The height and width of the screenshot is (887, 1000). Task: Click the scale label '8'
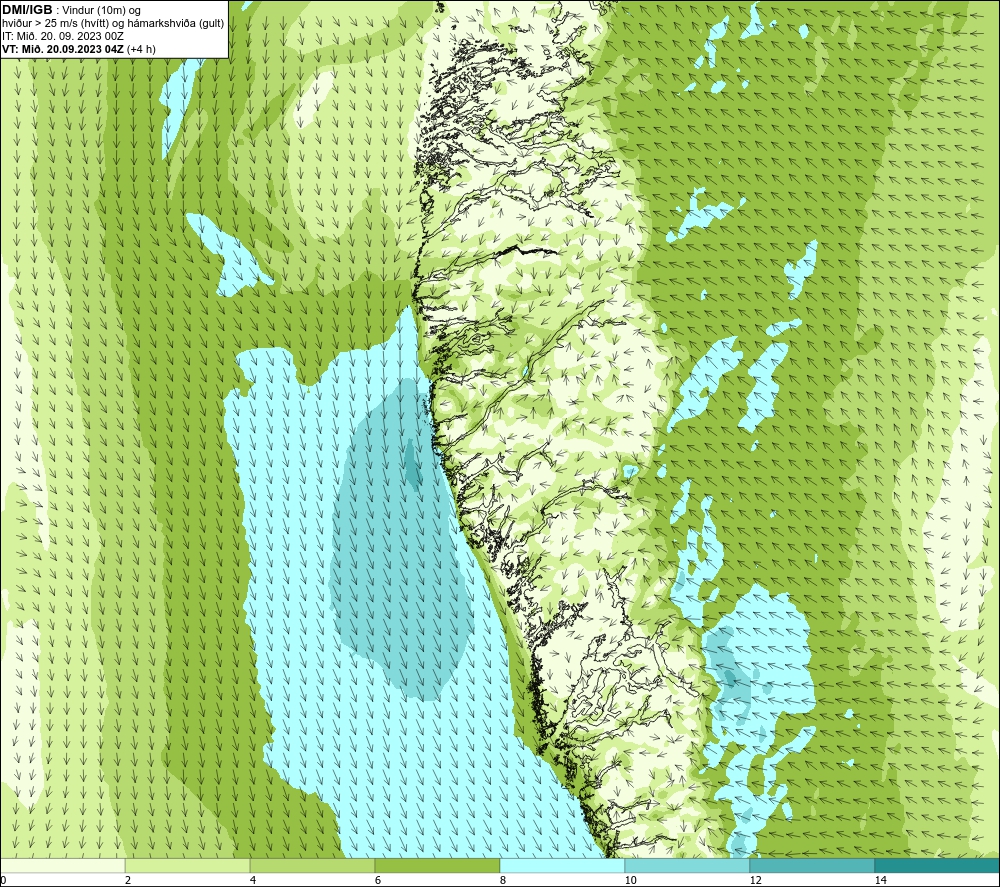[x=503, y=881]
